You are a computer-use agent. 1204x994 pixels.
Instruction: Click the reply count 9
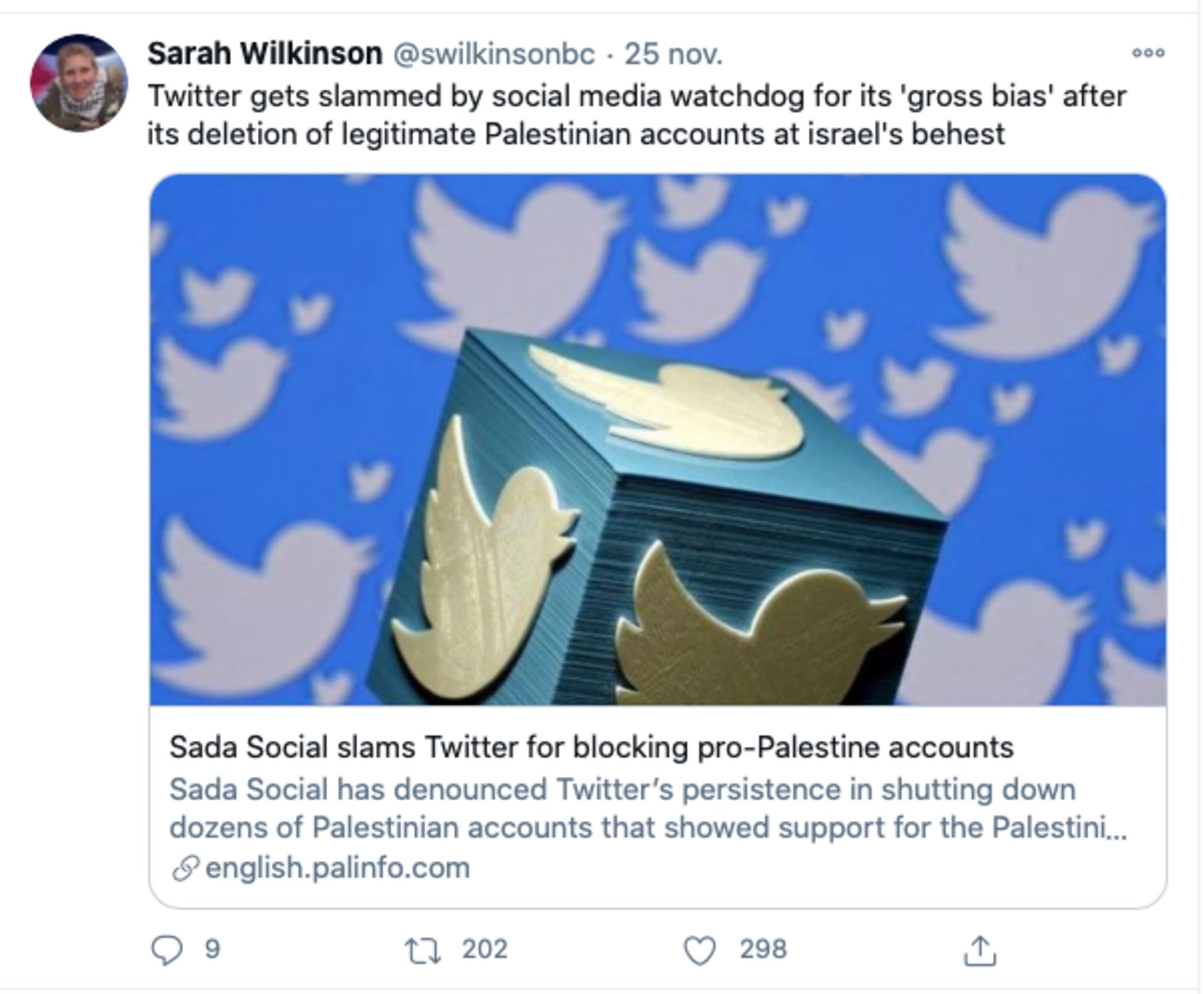212,949
